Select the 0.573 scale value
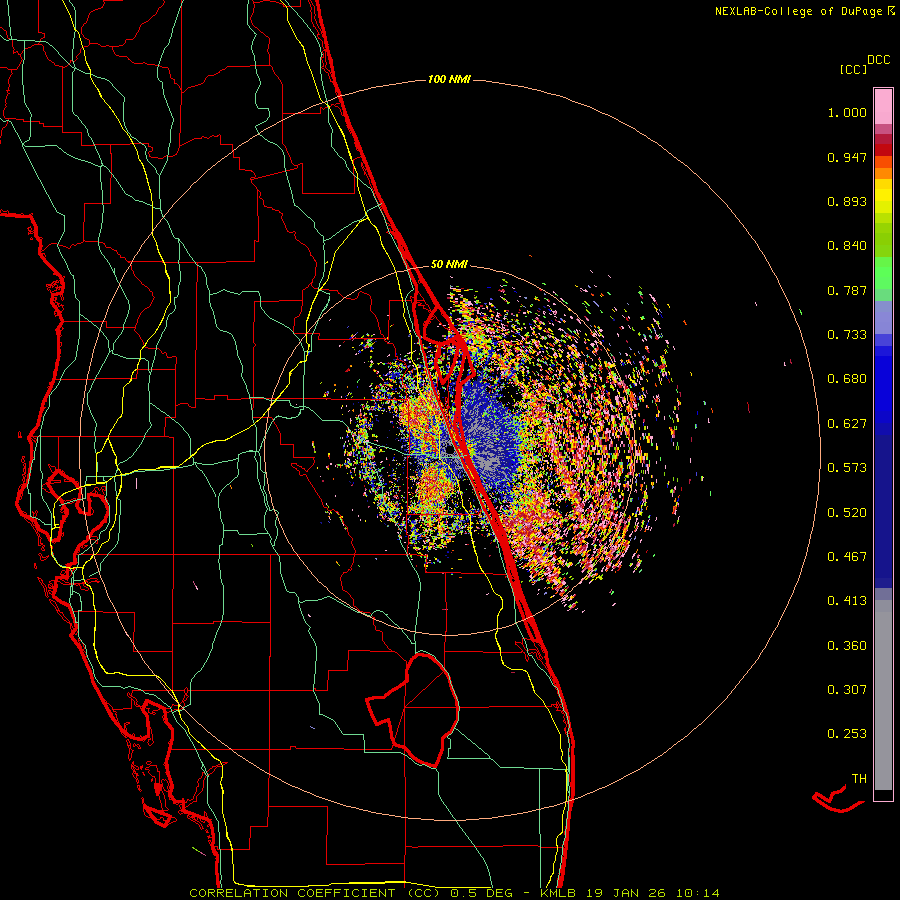Viewport: 900px width, 900px height. [847, 468]
